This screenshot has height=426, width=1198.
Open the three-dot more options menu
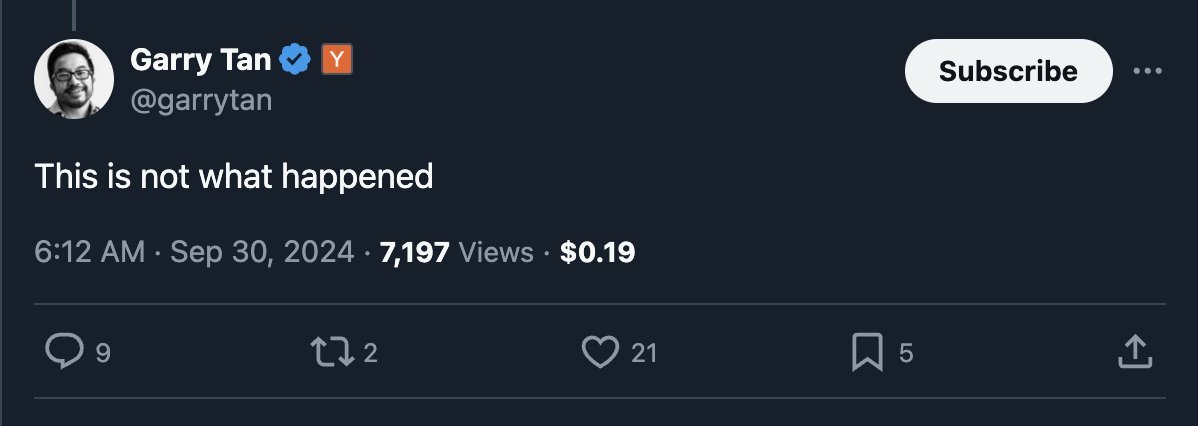(1148, 72)
